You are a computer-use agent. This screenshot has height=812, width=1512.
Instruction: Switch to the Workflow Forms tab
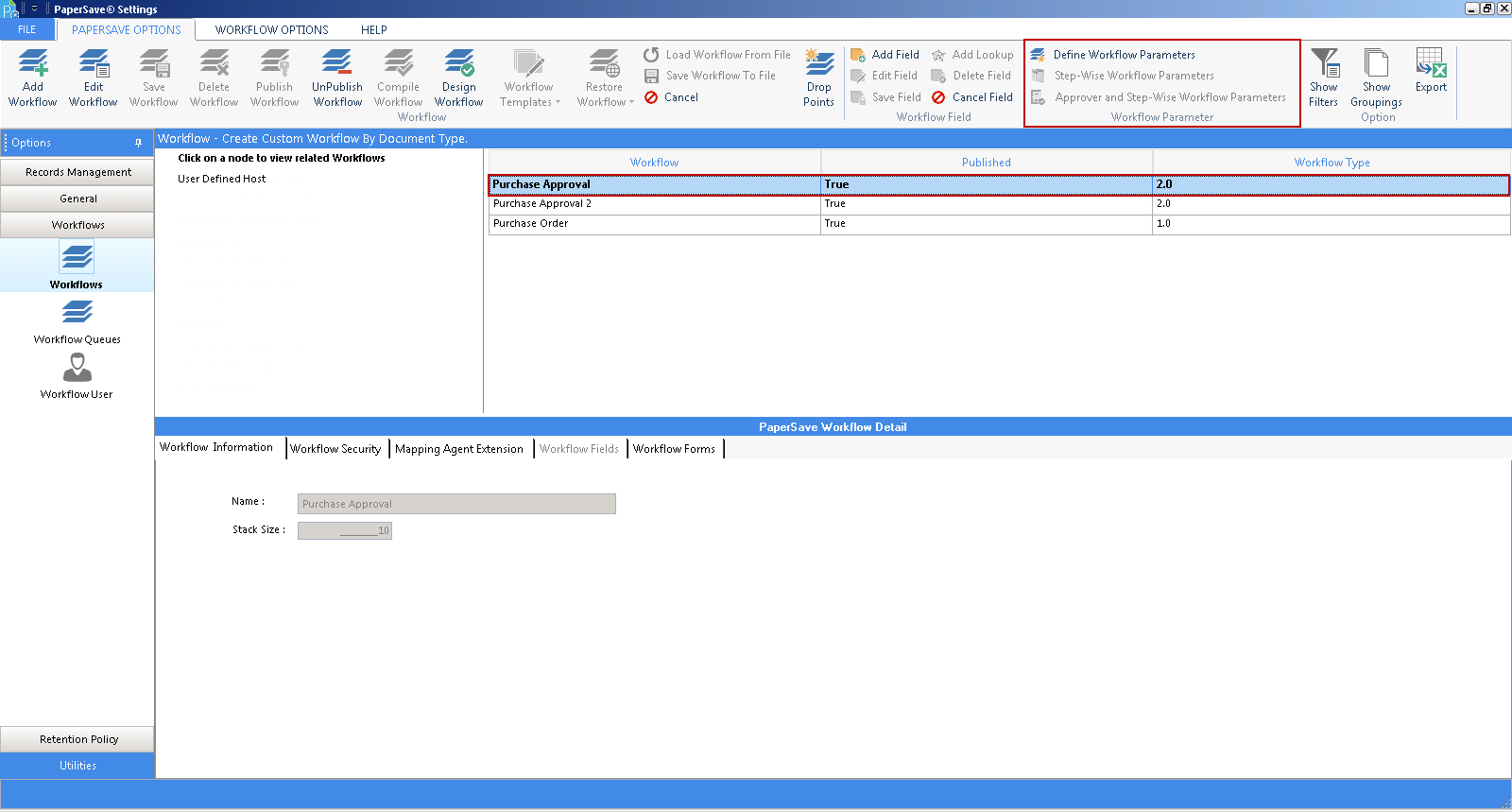(x=675, y=449)
